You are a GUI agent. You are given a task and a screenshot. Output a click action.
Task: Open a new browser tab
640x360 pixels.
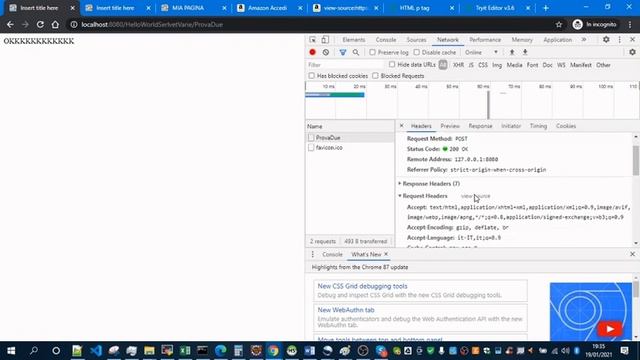(546, 8)
